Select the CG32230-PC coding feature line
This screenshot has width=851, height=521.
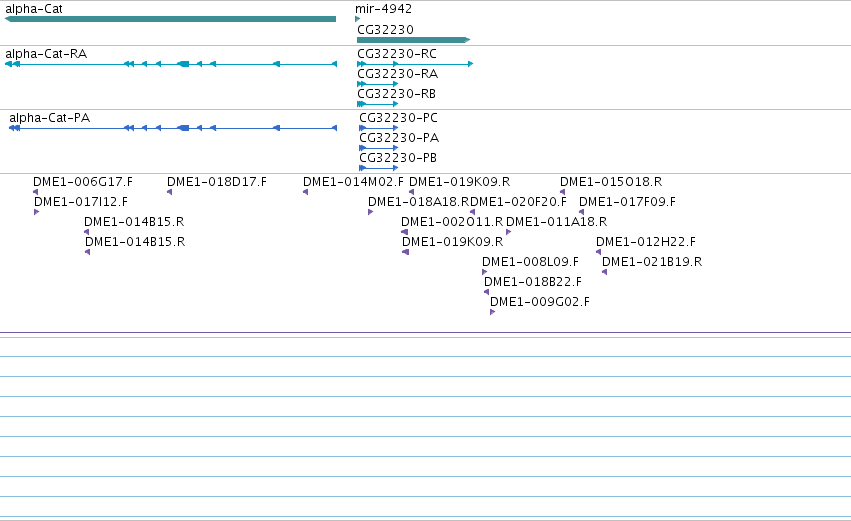379,128
